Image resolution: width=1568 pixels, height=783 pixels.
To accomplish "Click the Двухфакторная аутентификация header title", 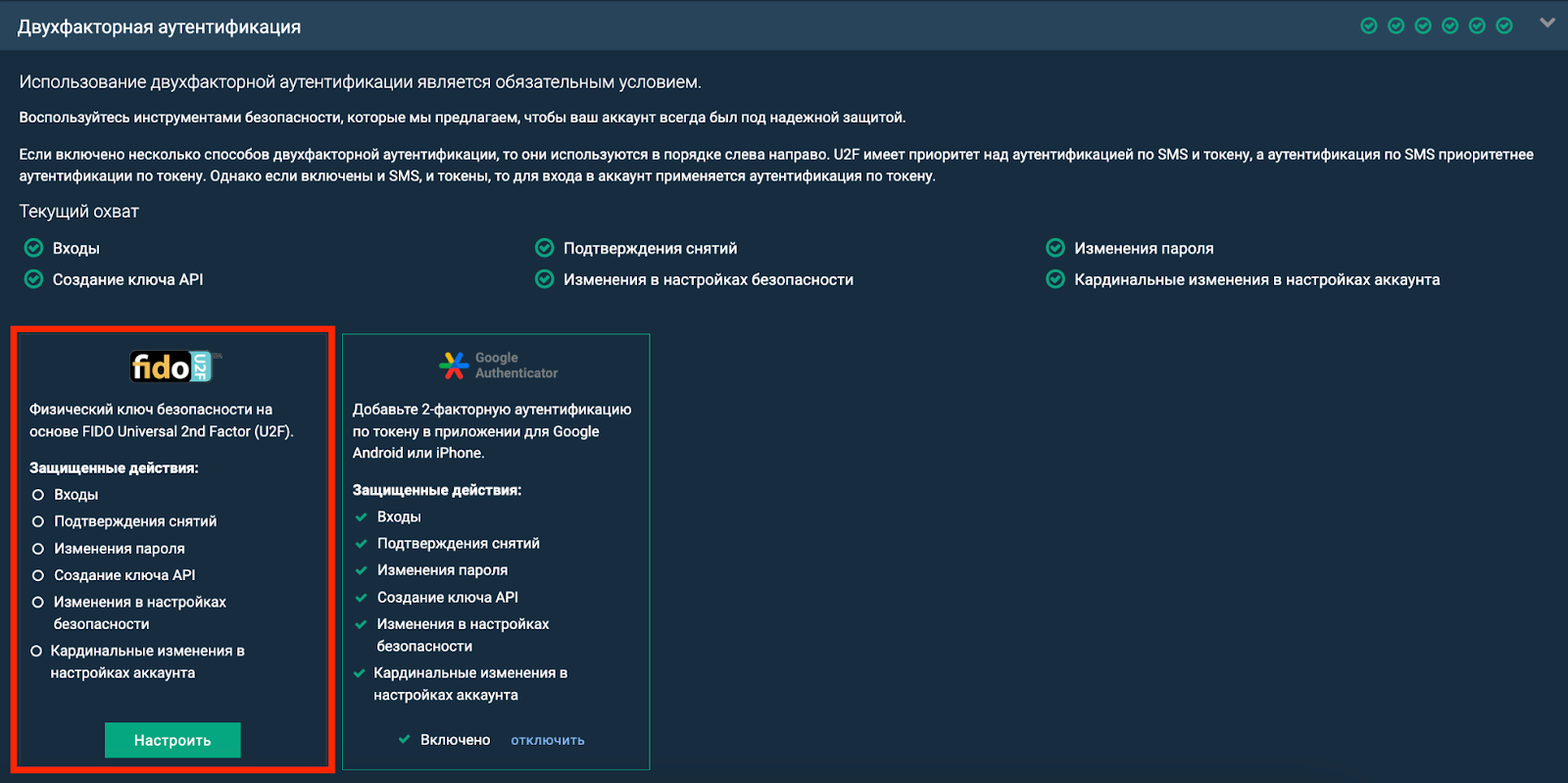I will click(x=159, y=26).
